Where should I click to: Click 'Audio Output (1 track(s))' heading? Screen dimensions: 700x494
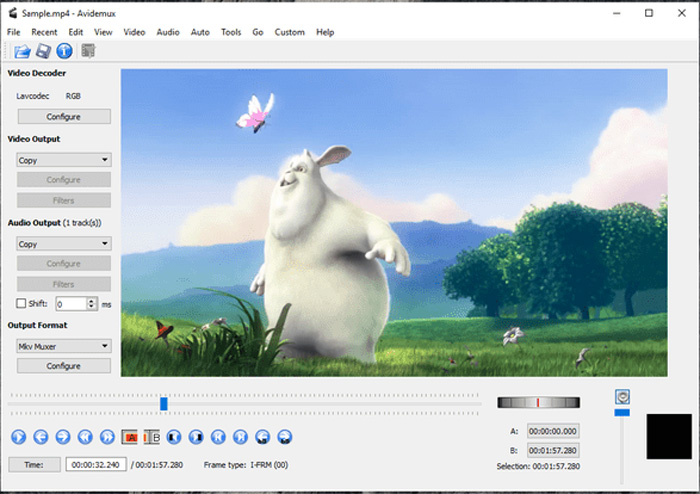(x=54, y=223)
